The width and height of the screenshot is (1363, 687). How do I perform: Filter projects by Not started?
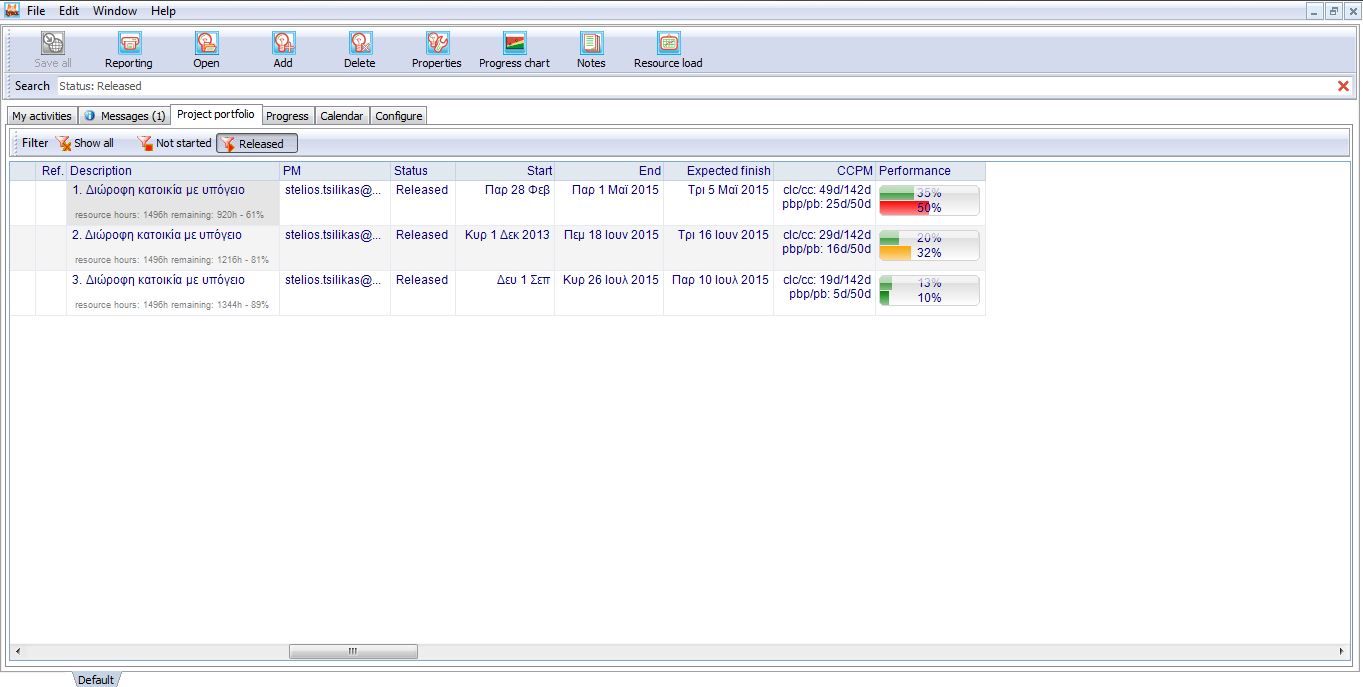pos(174,143)
